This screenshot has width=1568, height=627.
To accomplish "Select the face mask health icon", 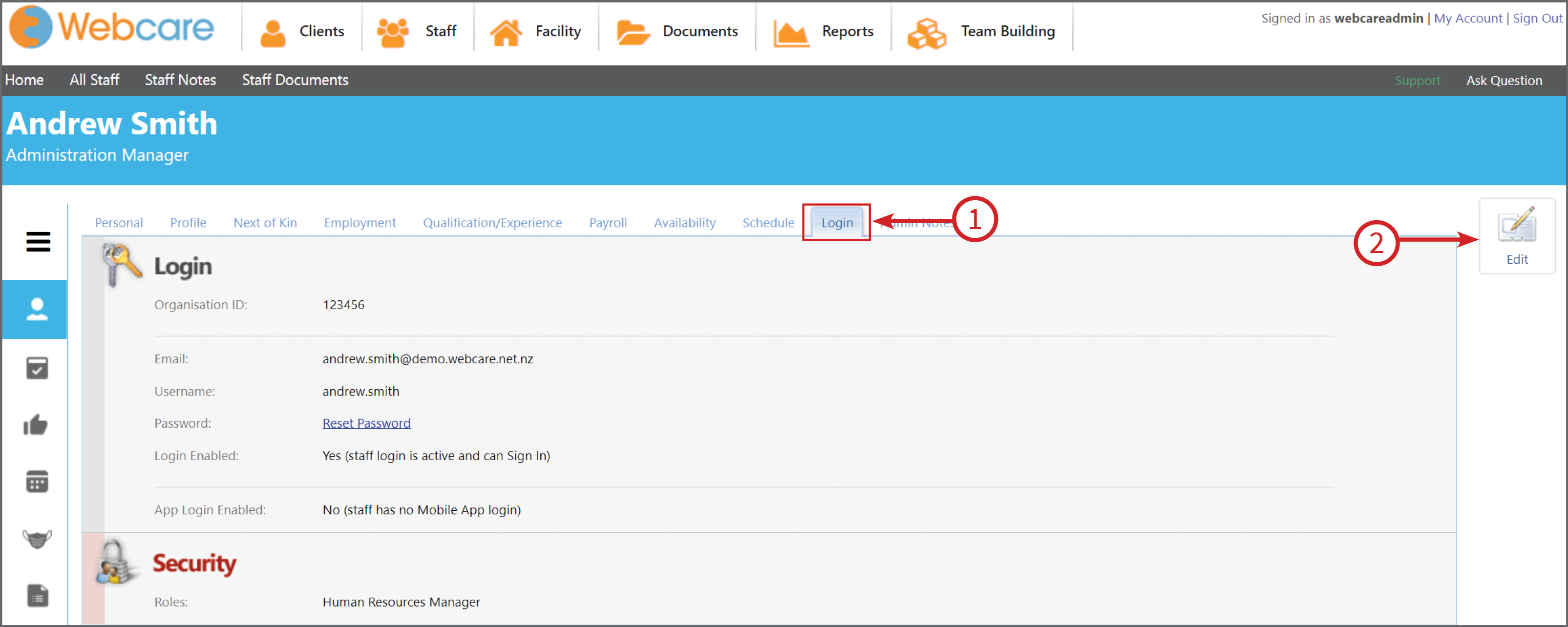I will coord(37,538).
